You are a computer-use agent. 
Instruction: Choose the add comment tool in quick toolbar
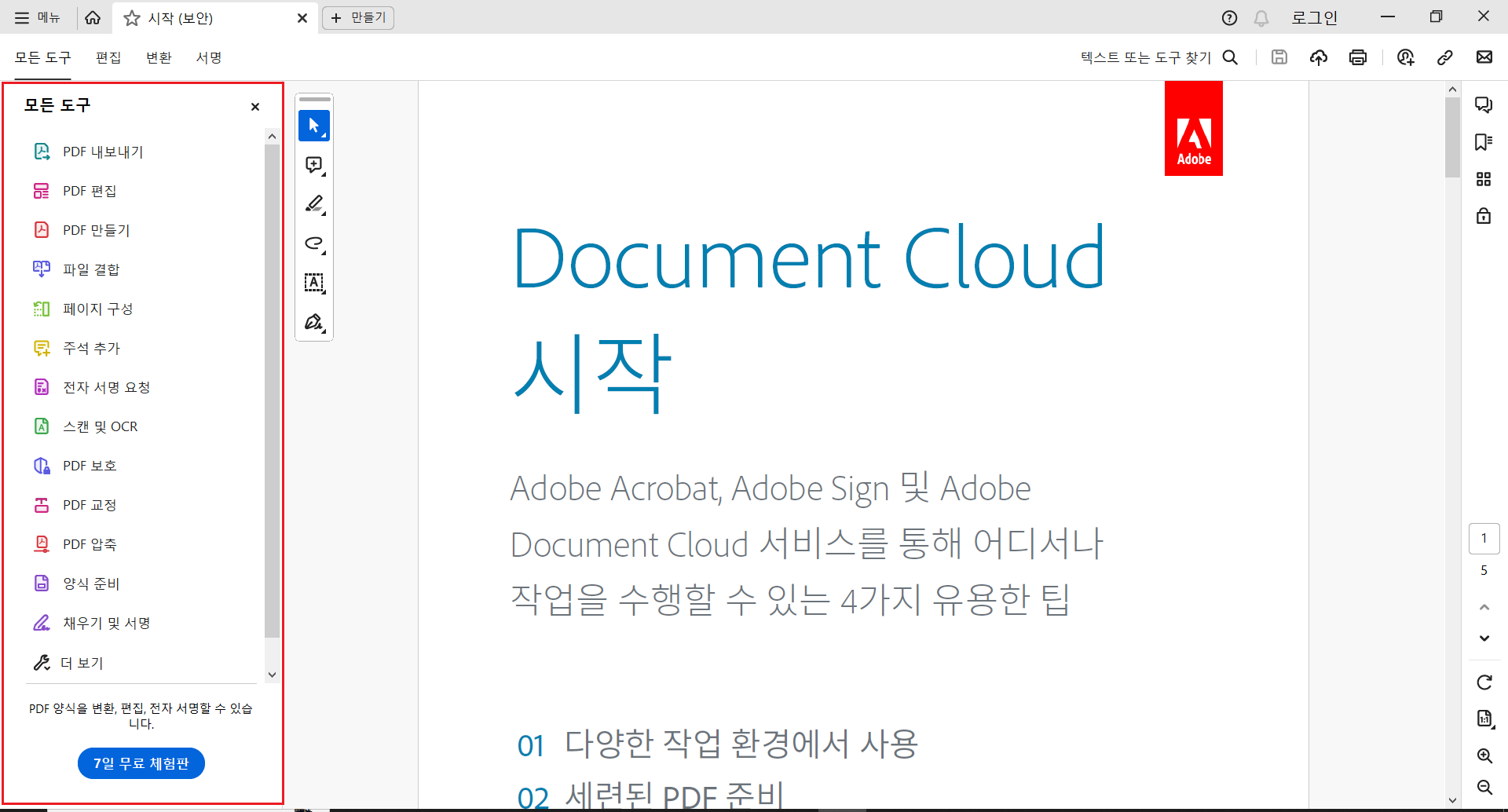click(x=314, y=165)
